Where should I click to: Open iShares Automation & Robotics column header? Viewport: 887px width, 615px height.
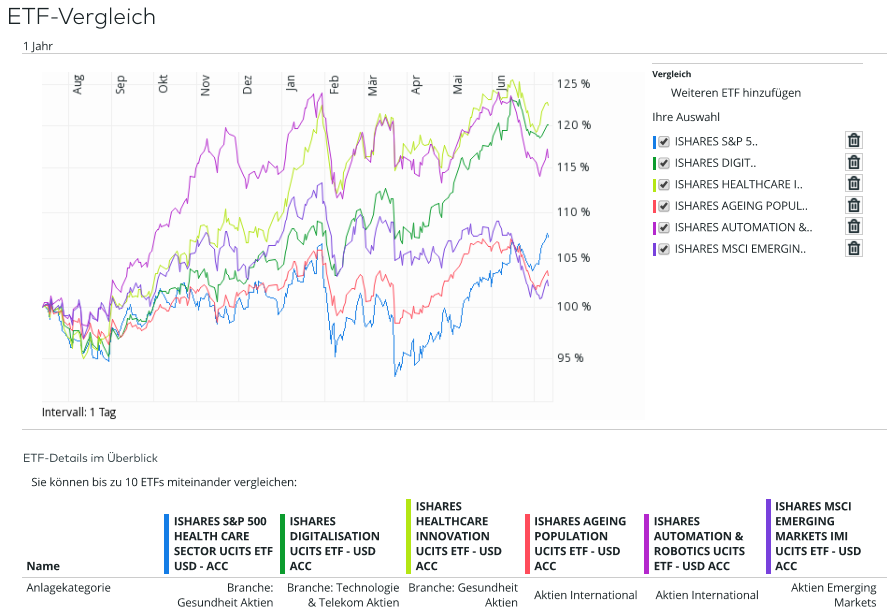pos(698,543)
